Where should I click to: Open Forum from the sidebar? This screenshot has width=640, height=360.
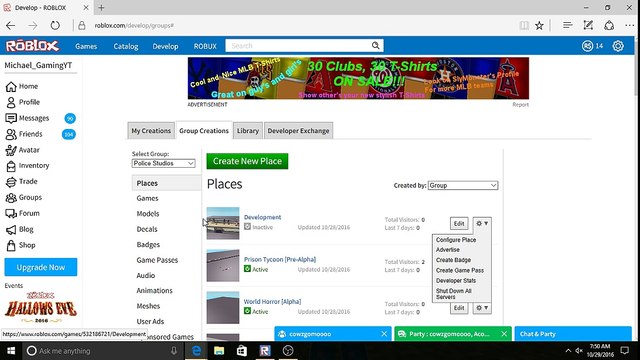(23, 213)
